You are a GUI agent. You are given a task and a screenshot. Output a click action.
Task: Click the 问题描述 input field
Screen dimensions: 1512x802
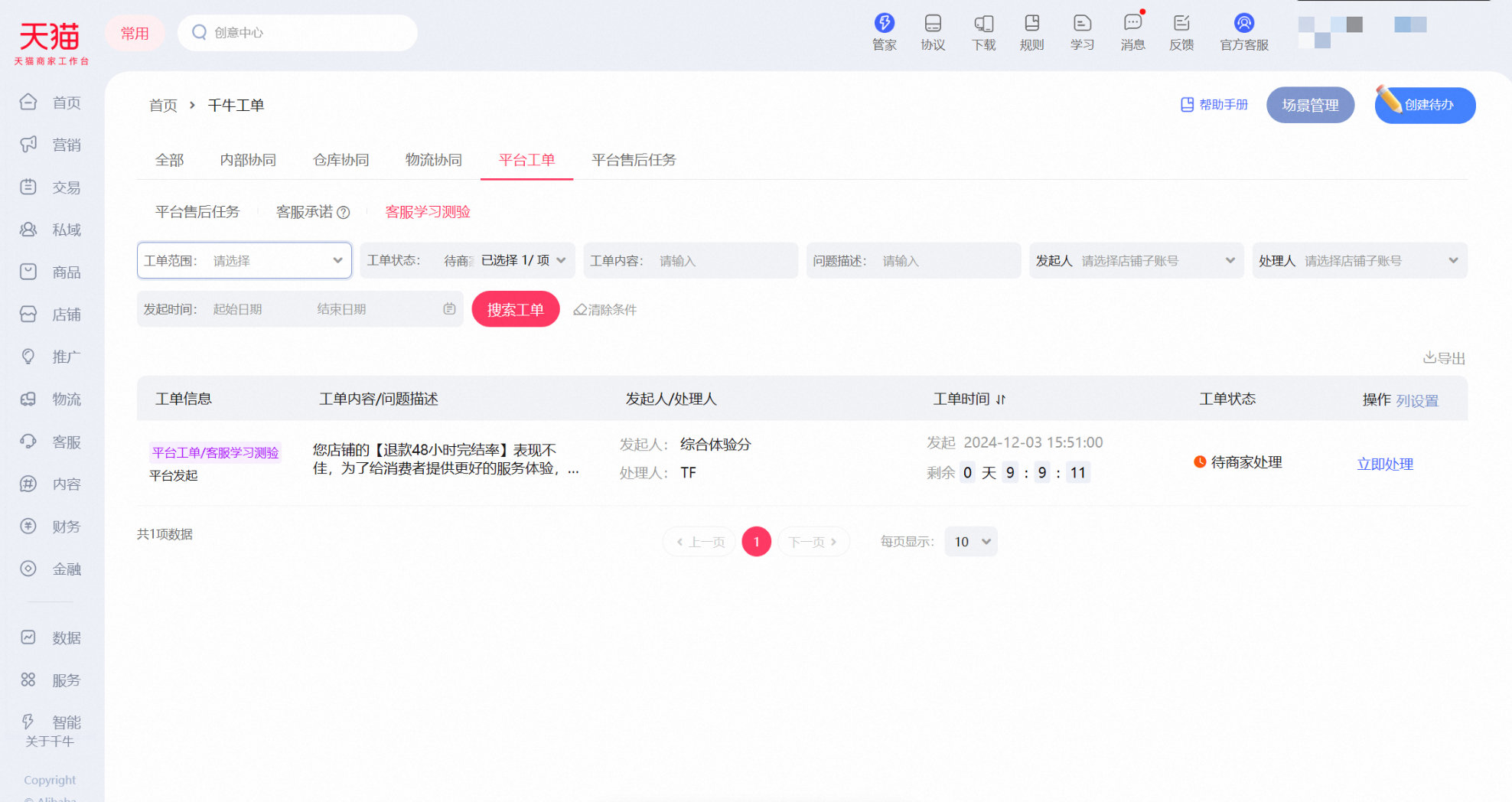pyautogui.click(x=914, y=261)
